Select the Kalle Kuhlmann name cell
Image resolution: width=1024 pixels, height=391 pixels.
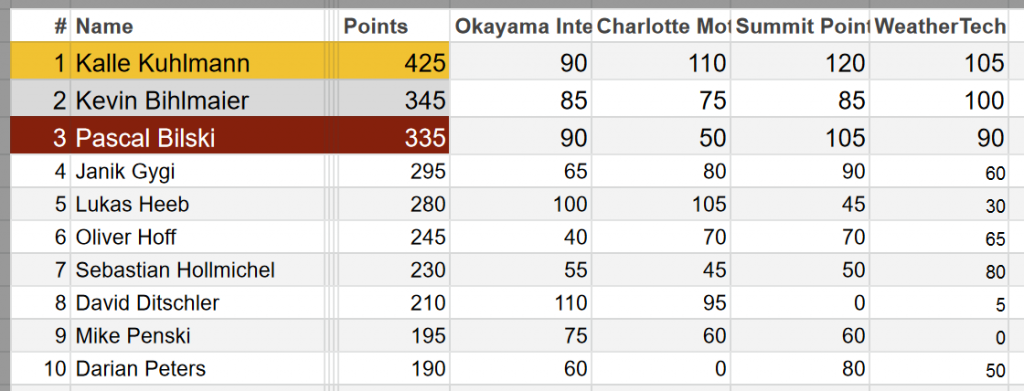click(197, 62)
